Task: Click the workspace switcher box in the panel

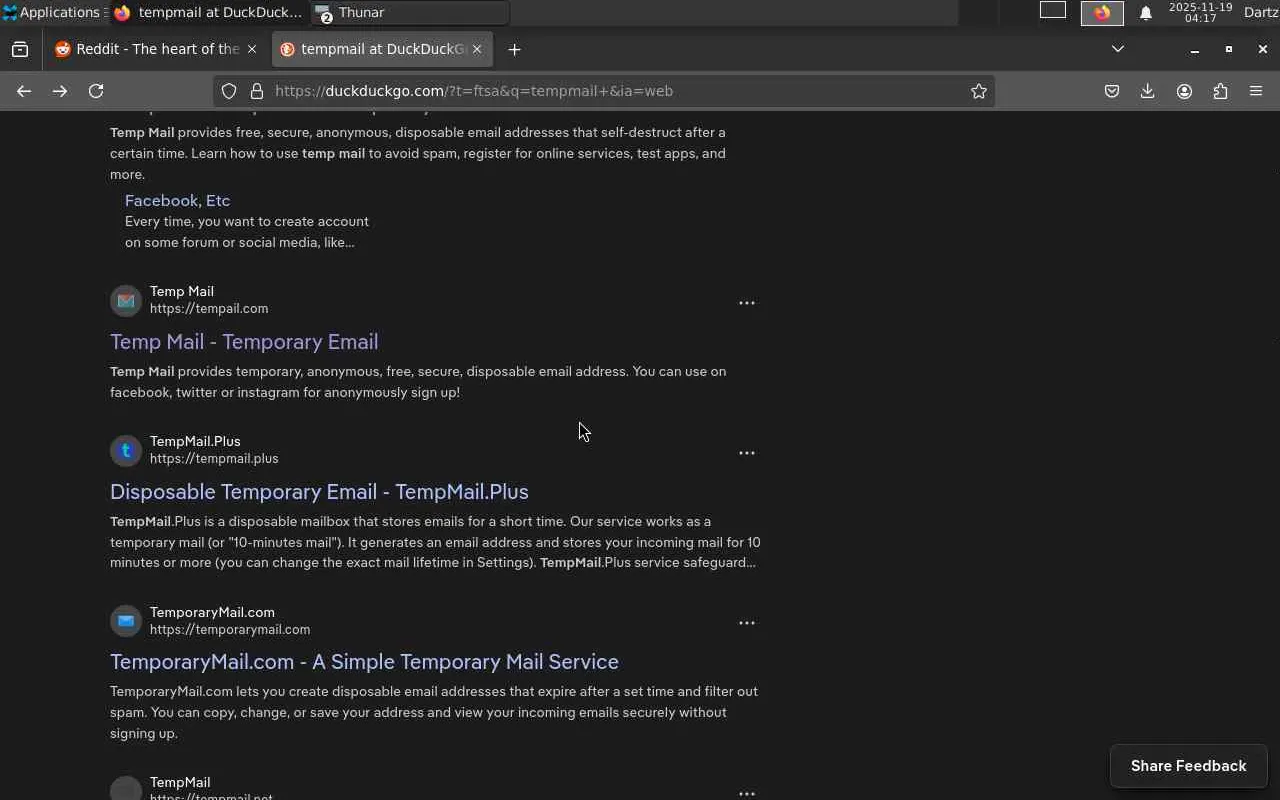Action: [1053, 11]
